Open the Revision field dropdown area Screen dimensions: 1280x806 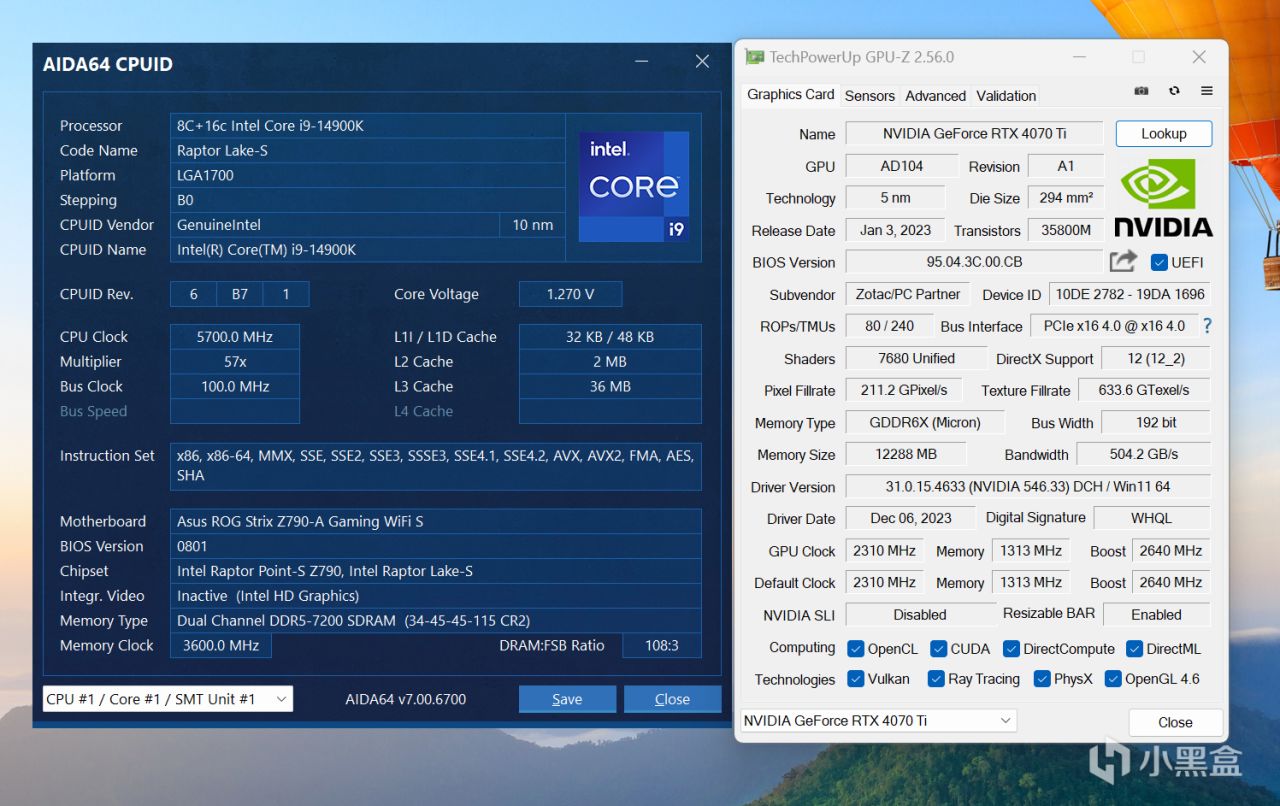coord(1066,165)
